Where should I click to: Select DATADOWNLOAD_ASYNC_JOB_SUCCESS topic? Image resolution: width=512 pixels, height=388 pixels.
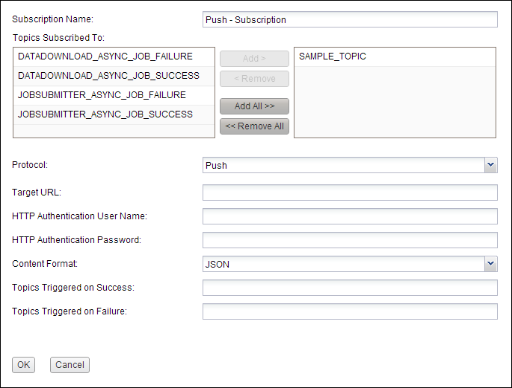coord(114,76)
